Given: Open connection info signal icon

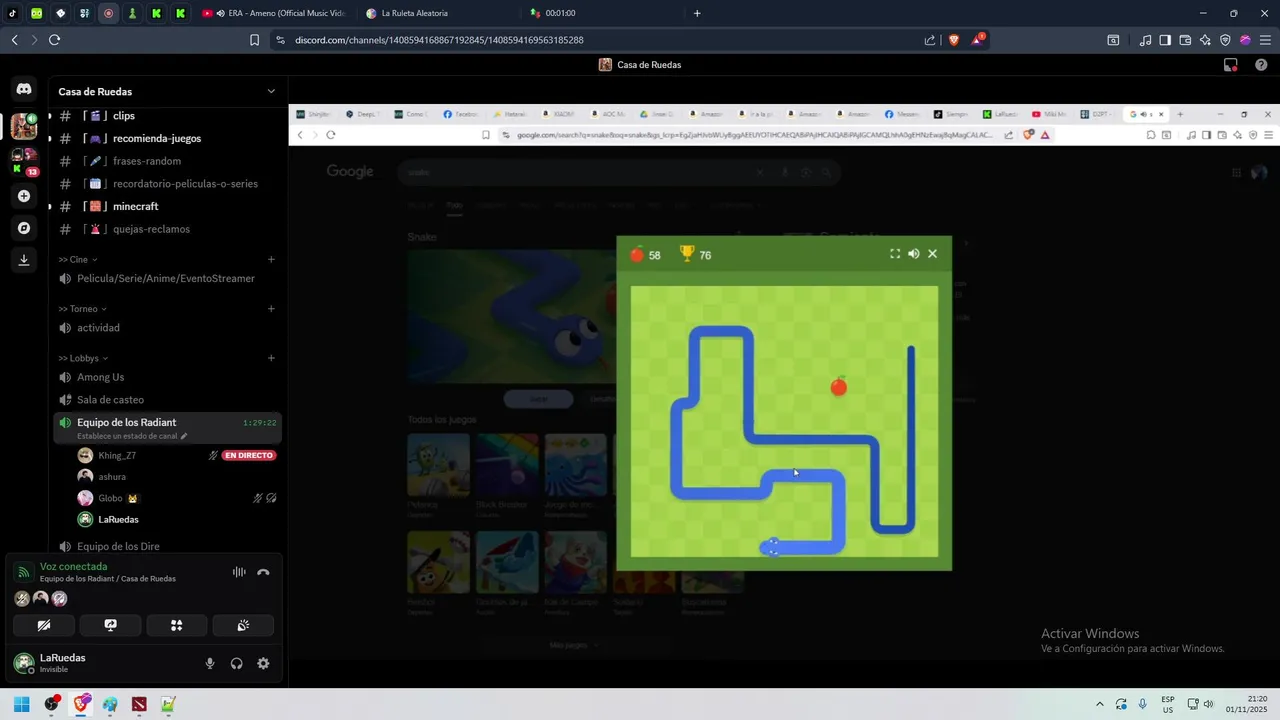Looking at the screenshot, I should [24, 572].
